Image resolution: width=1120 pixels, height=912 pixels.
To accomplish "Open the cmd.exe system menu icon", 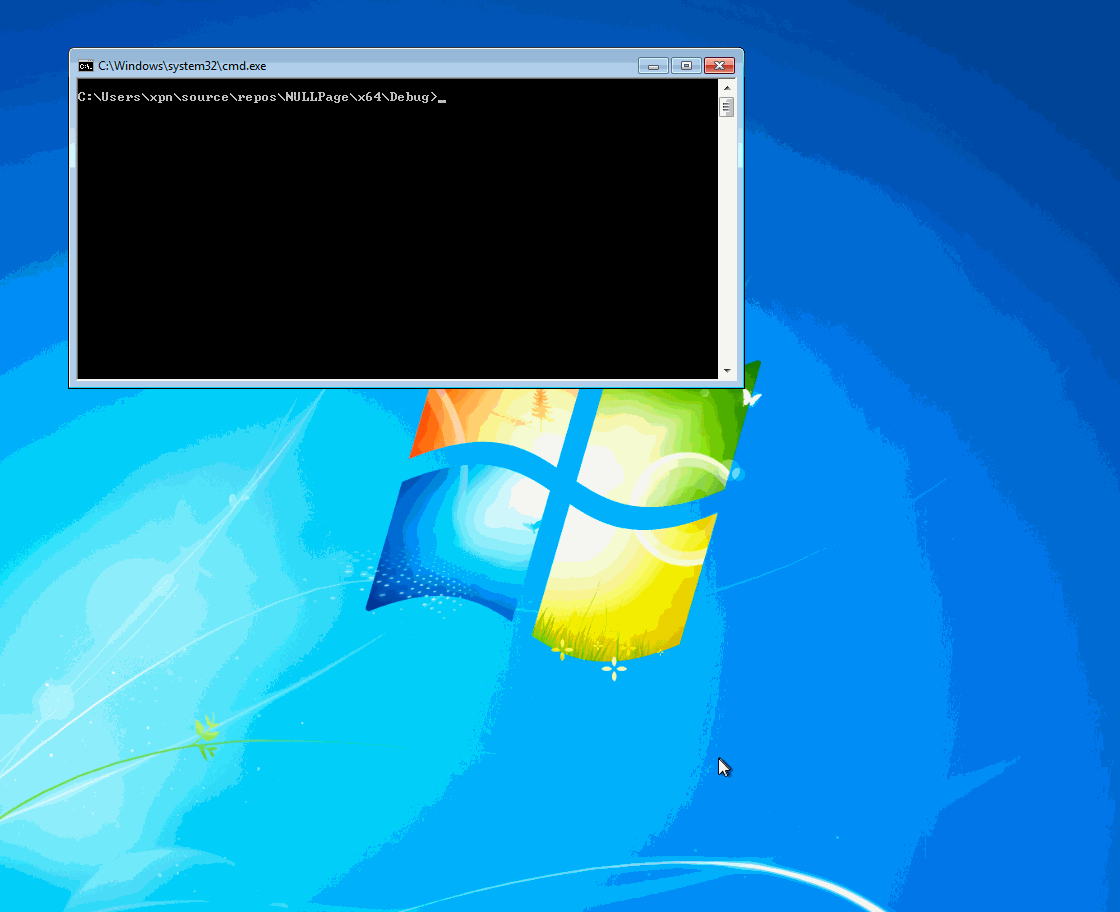I will 86,66.
